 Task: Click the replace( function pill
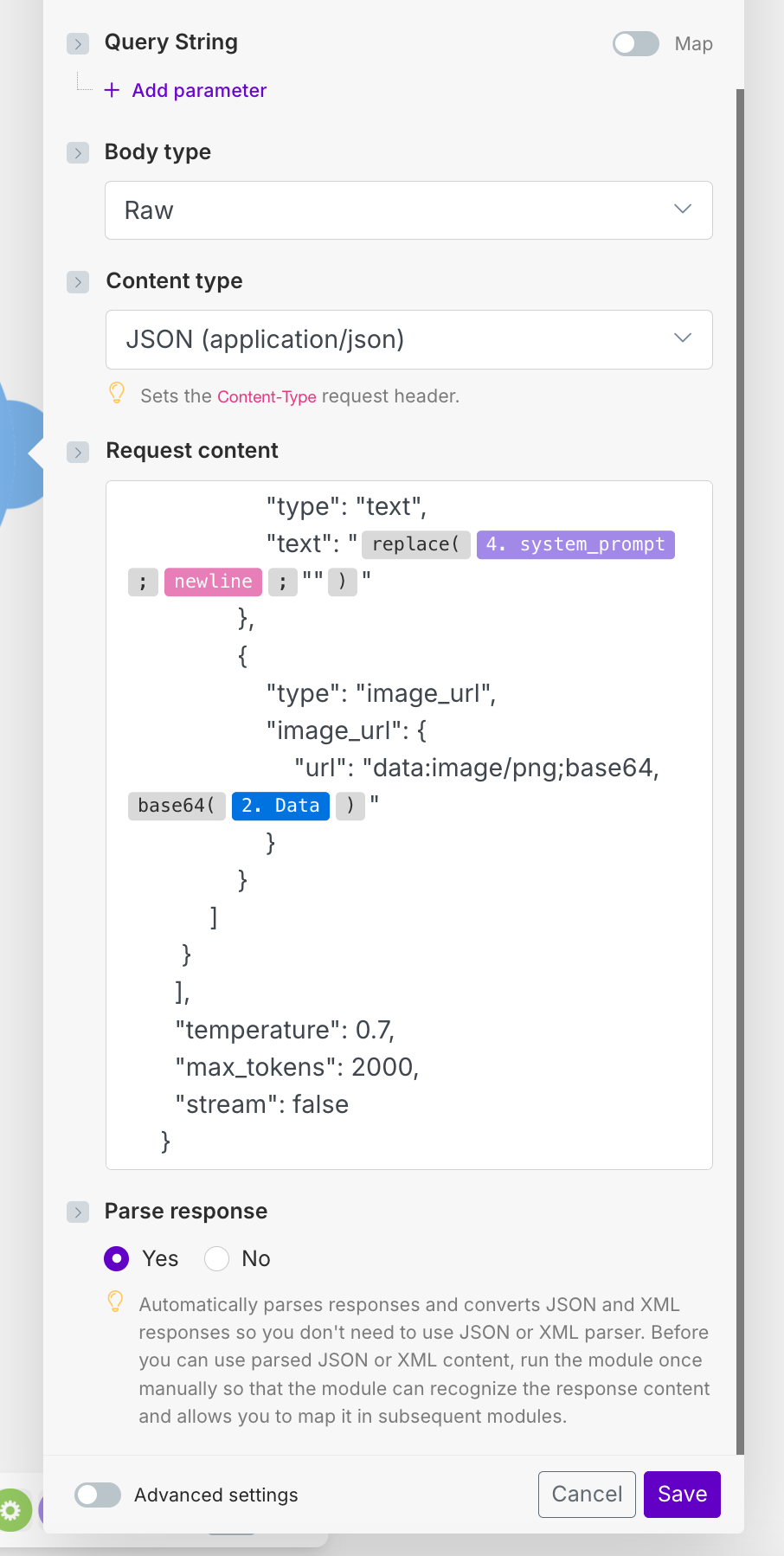[x=416, y=544]
